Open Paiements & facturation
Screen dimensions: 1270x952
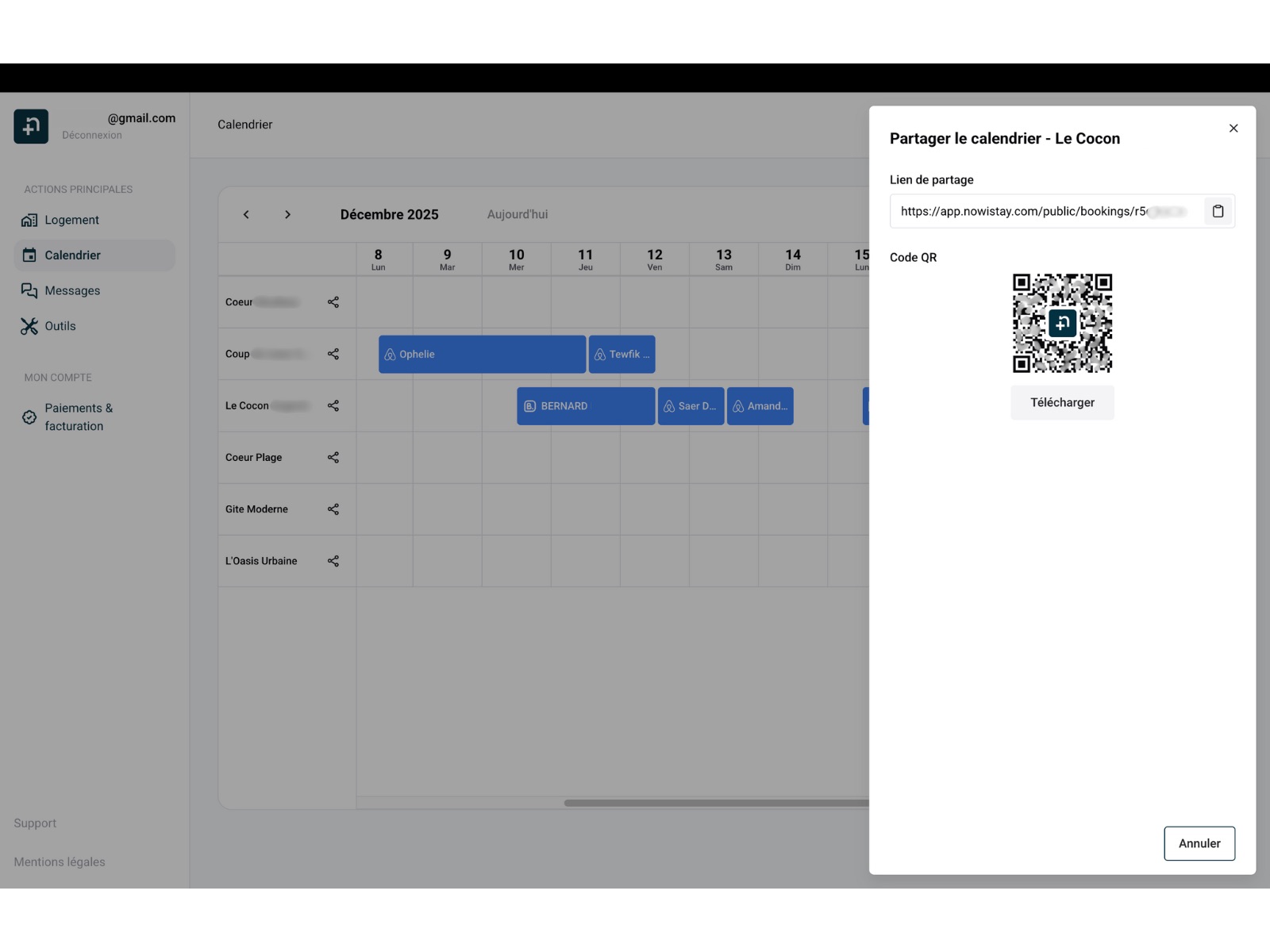coord(94,416)
